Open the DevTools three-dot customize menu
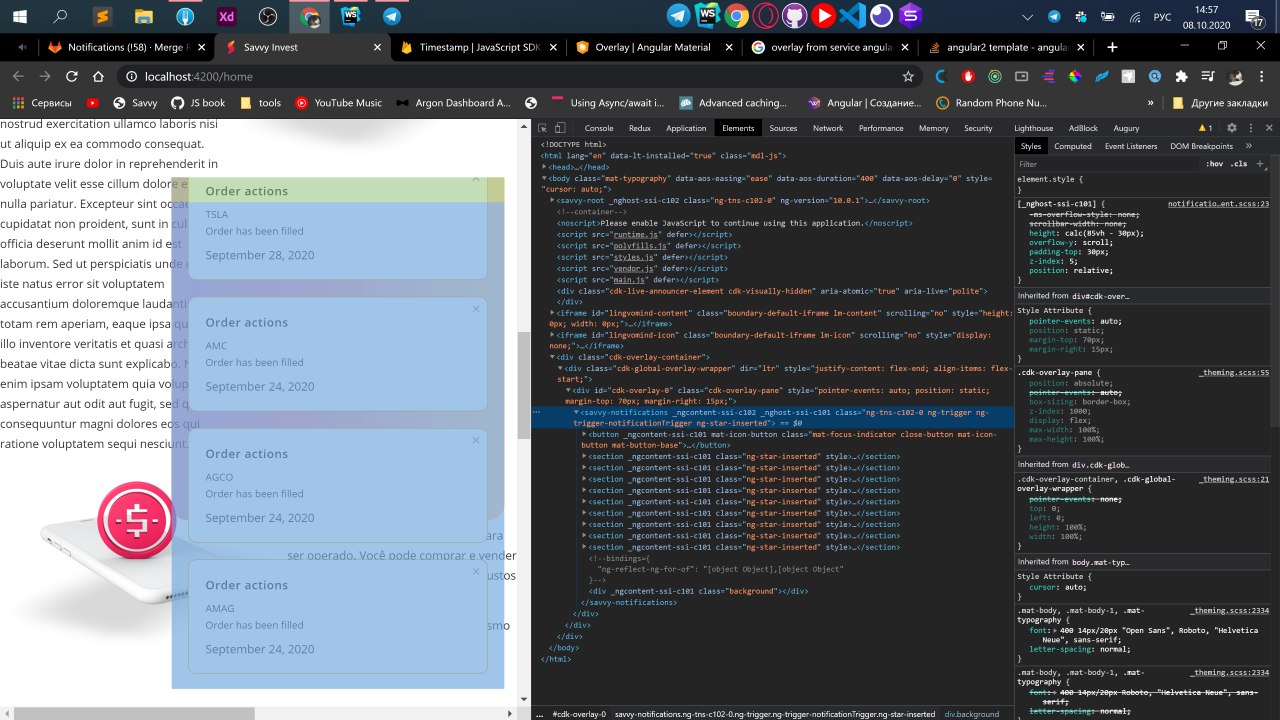 (1251, 128)
